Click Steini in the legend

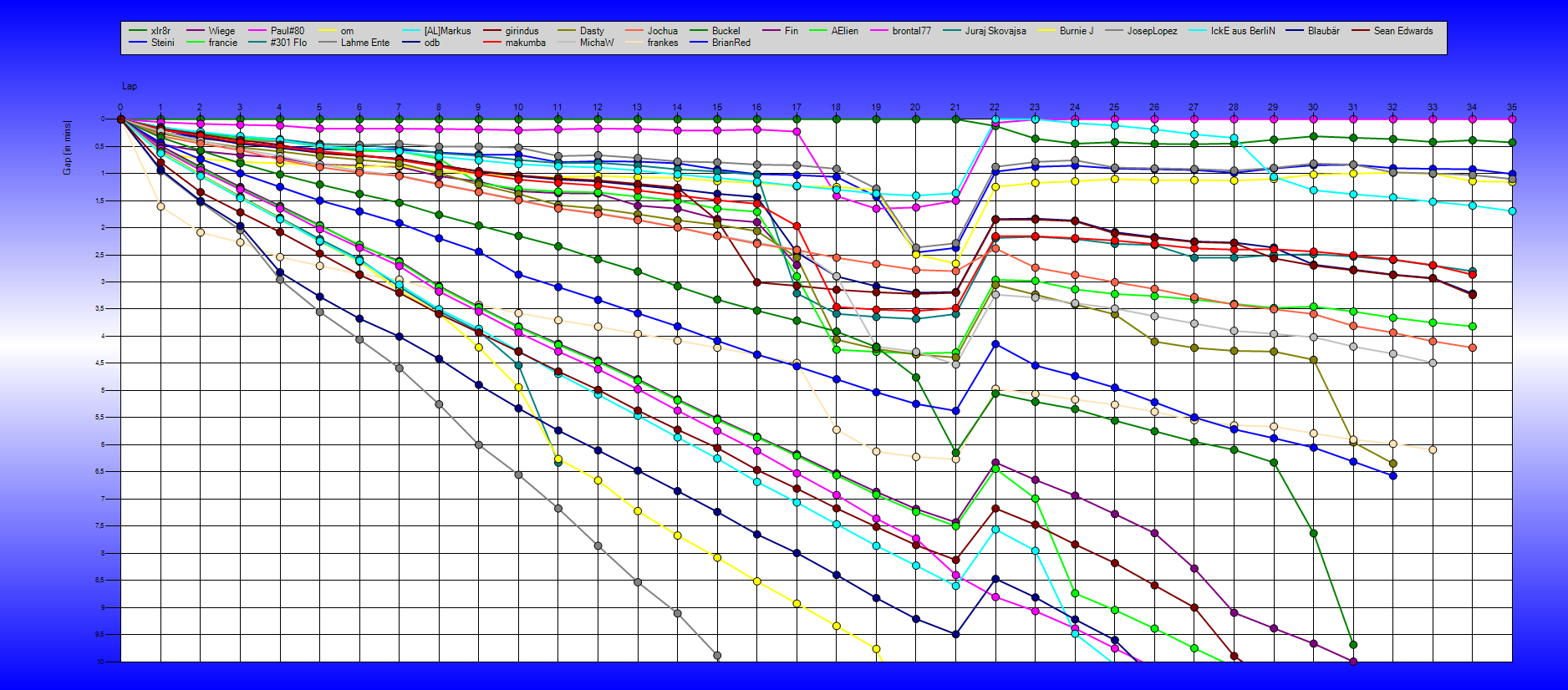point(162,43)
